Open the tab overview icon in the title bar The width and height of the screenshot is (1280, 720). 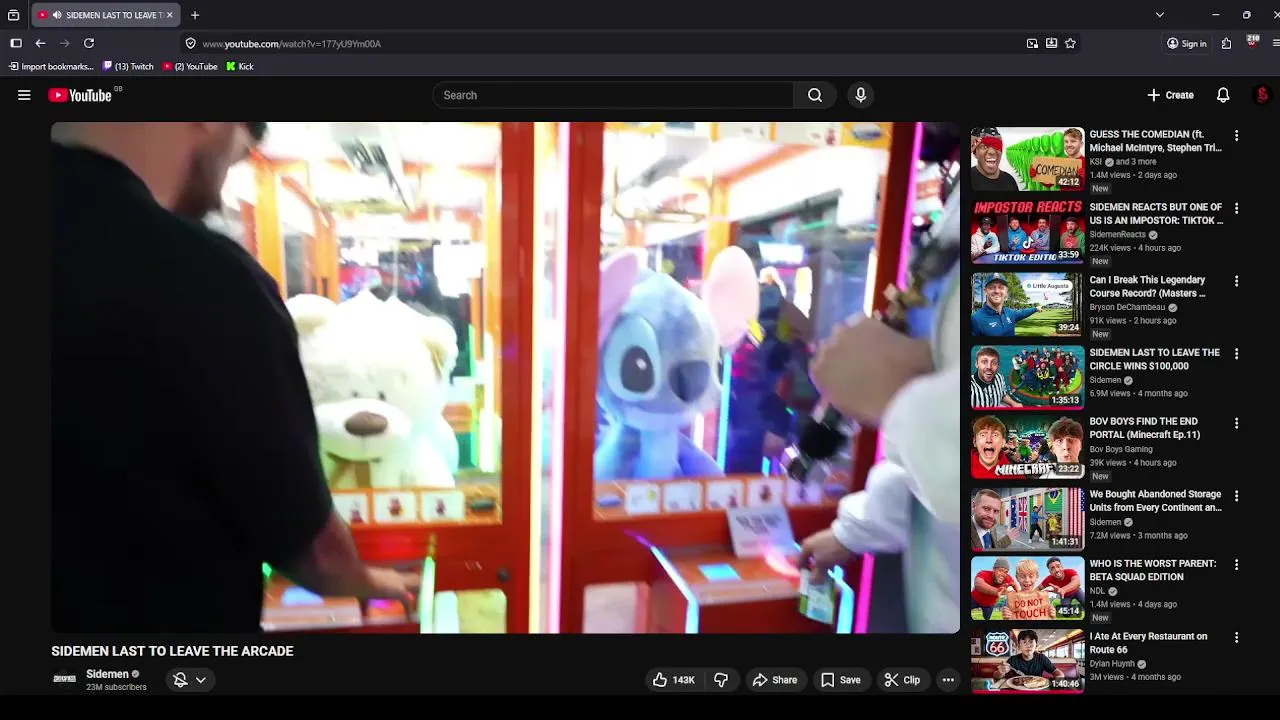pyautogui.click(x=13, y=15)
